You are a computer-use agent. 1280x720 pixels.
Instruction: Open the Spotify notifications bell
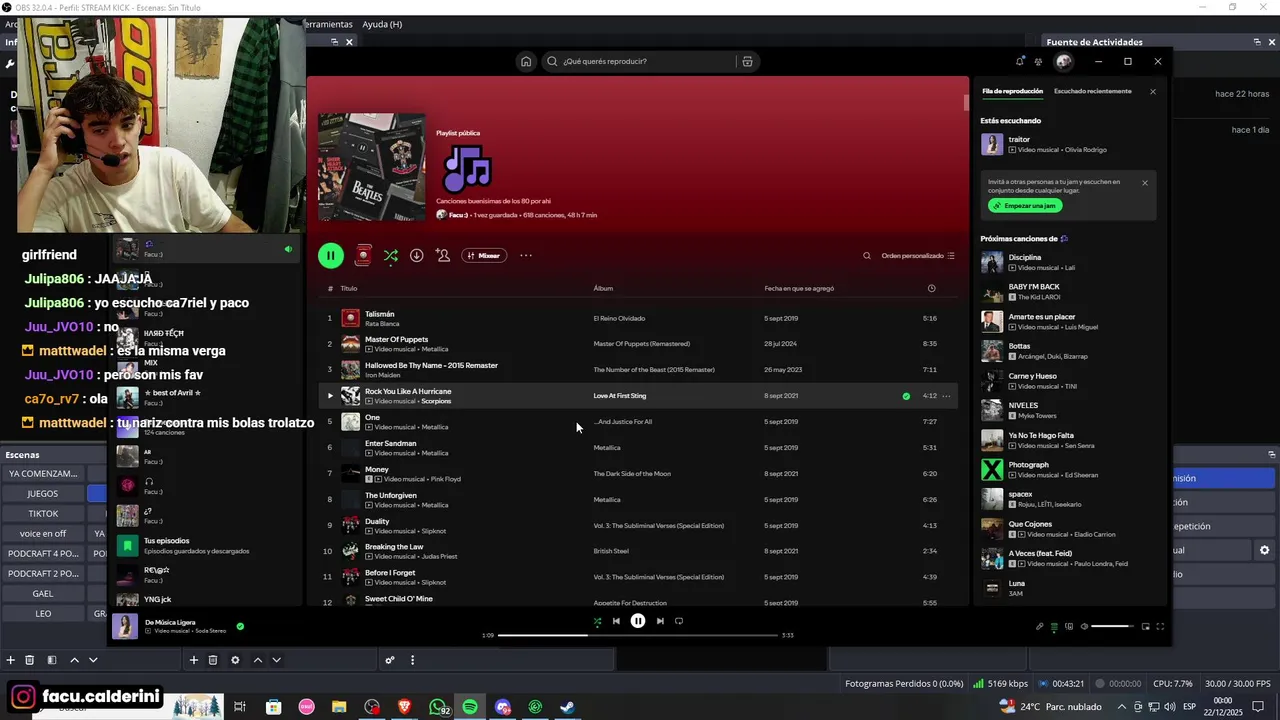[x=1020, y=61]
